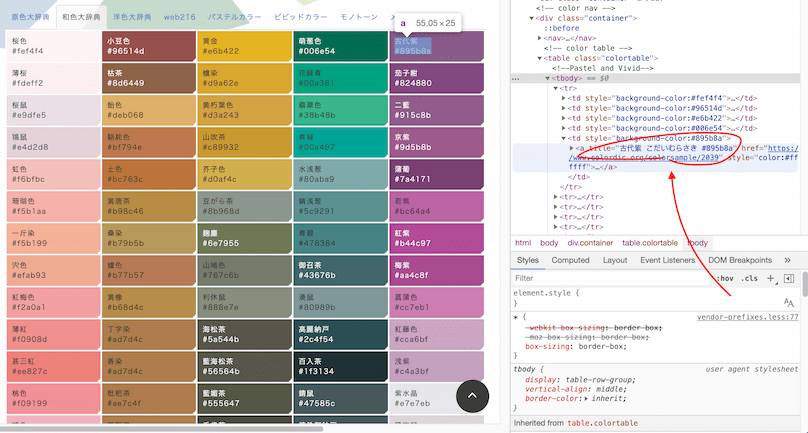Expand the anchor element titled 古代紫

click(x=571, y=148)
